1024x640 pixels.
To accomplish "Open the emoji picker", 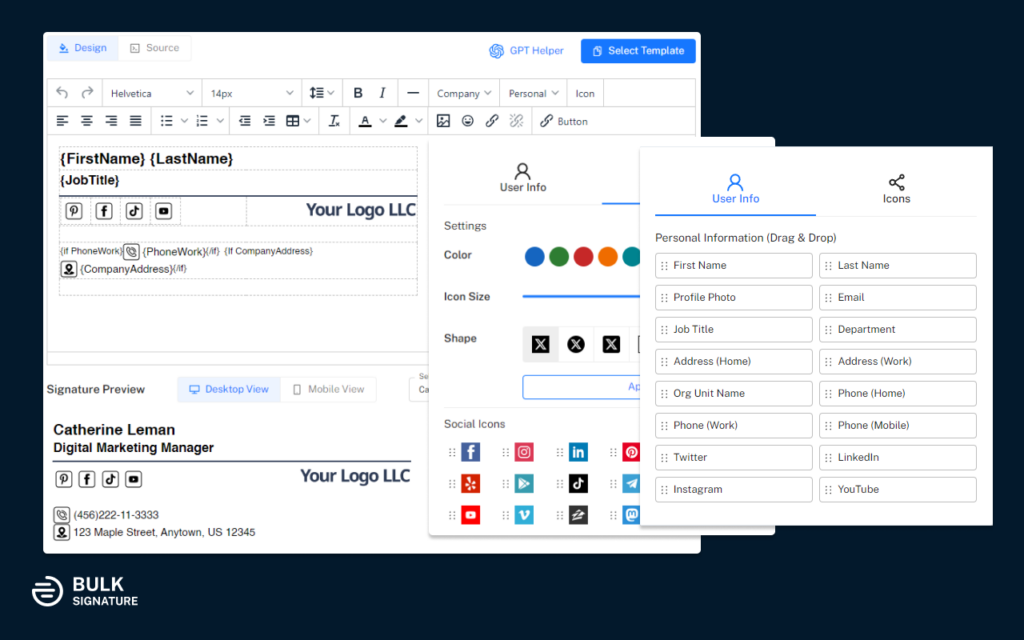I will pyautogui.click(x=467, y=121).
